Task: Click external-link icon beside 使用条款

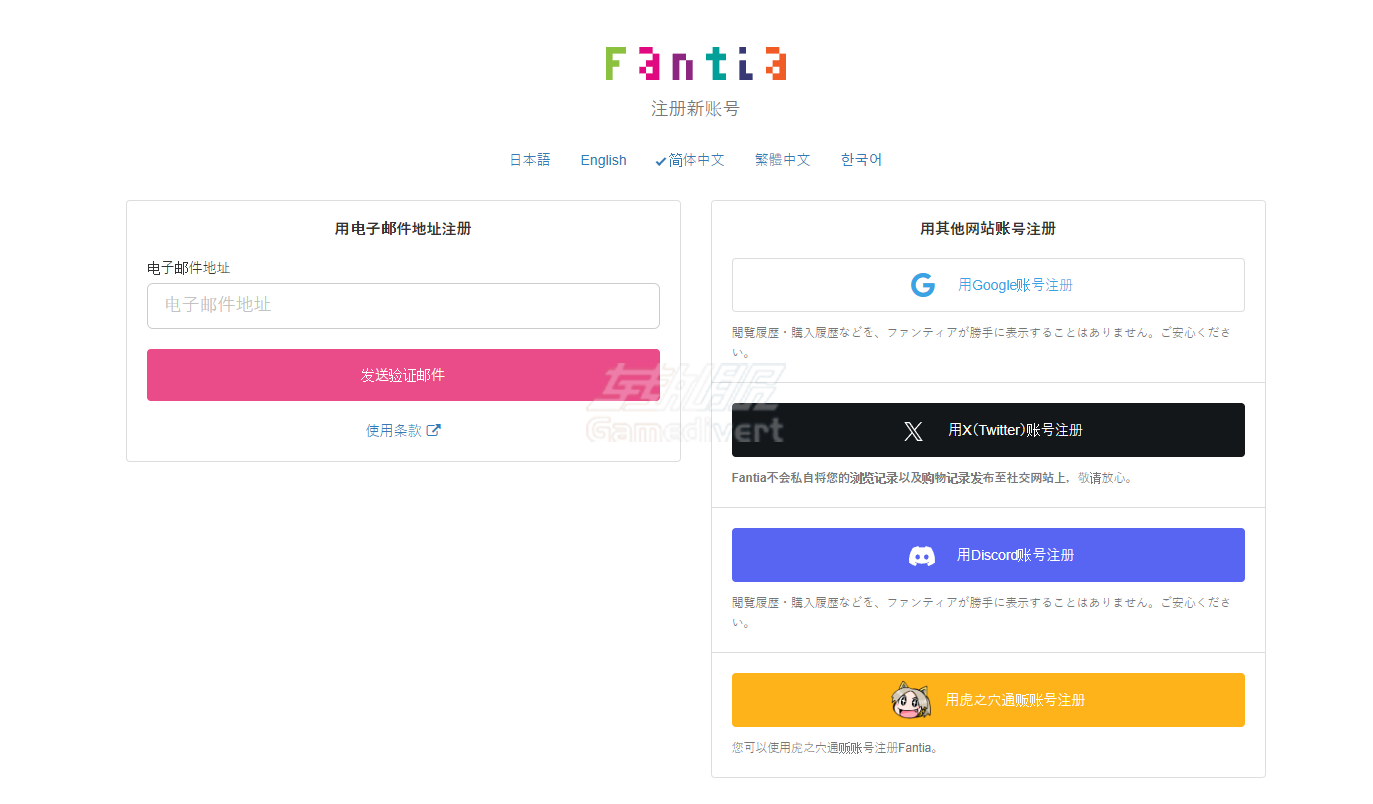Action: point(434,430)
